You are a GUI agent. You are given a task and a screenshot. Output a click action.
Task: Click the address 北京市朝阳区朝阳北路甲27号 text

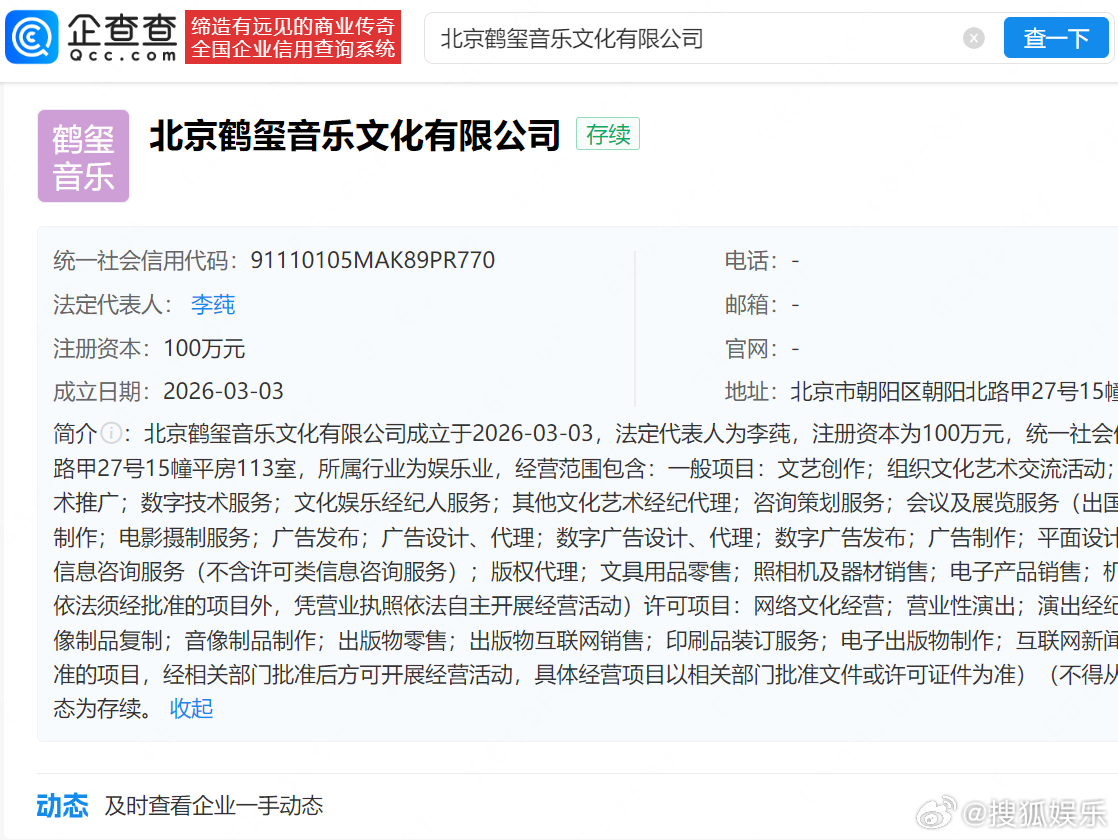pos(954,391)
